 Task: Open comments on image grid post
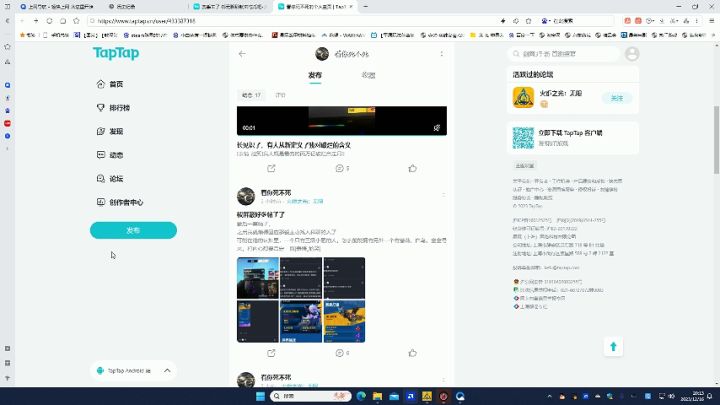[342, 353]
